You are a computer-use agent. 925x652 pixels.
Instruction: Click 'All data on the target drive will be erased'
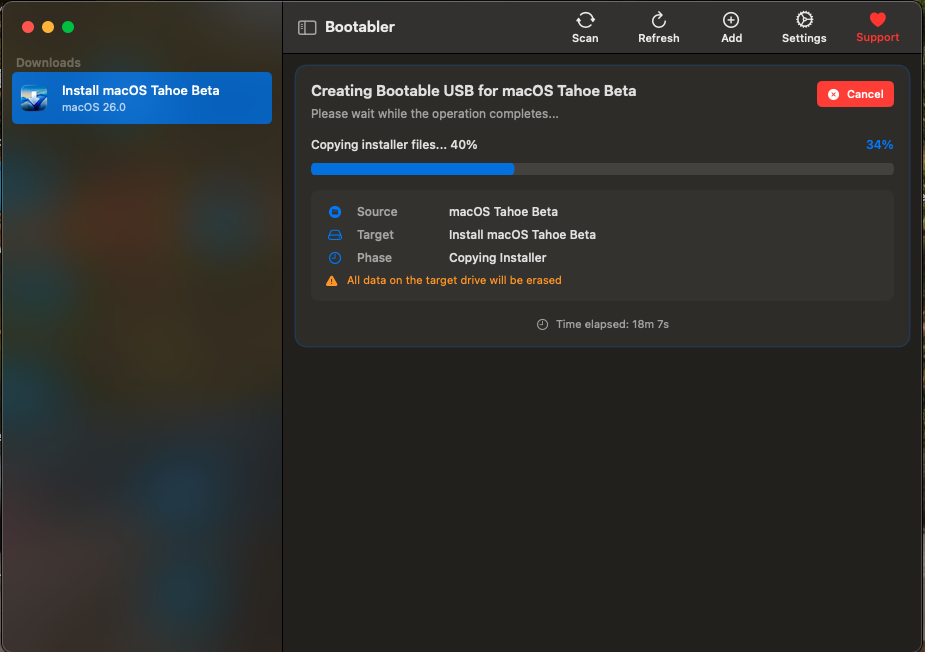pyautogui.click(x=454, y=281)
